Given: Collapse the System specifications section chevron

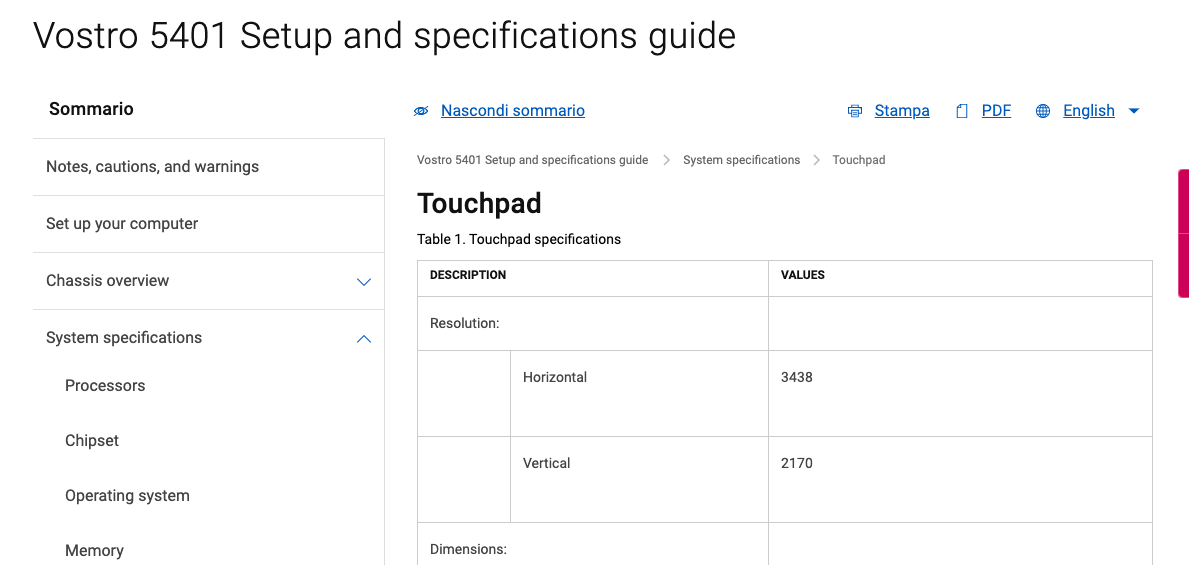Looking at the screenshot, I should point(364,339).
